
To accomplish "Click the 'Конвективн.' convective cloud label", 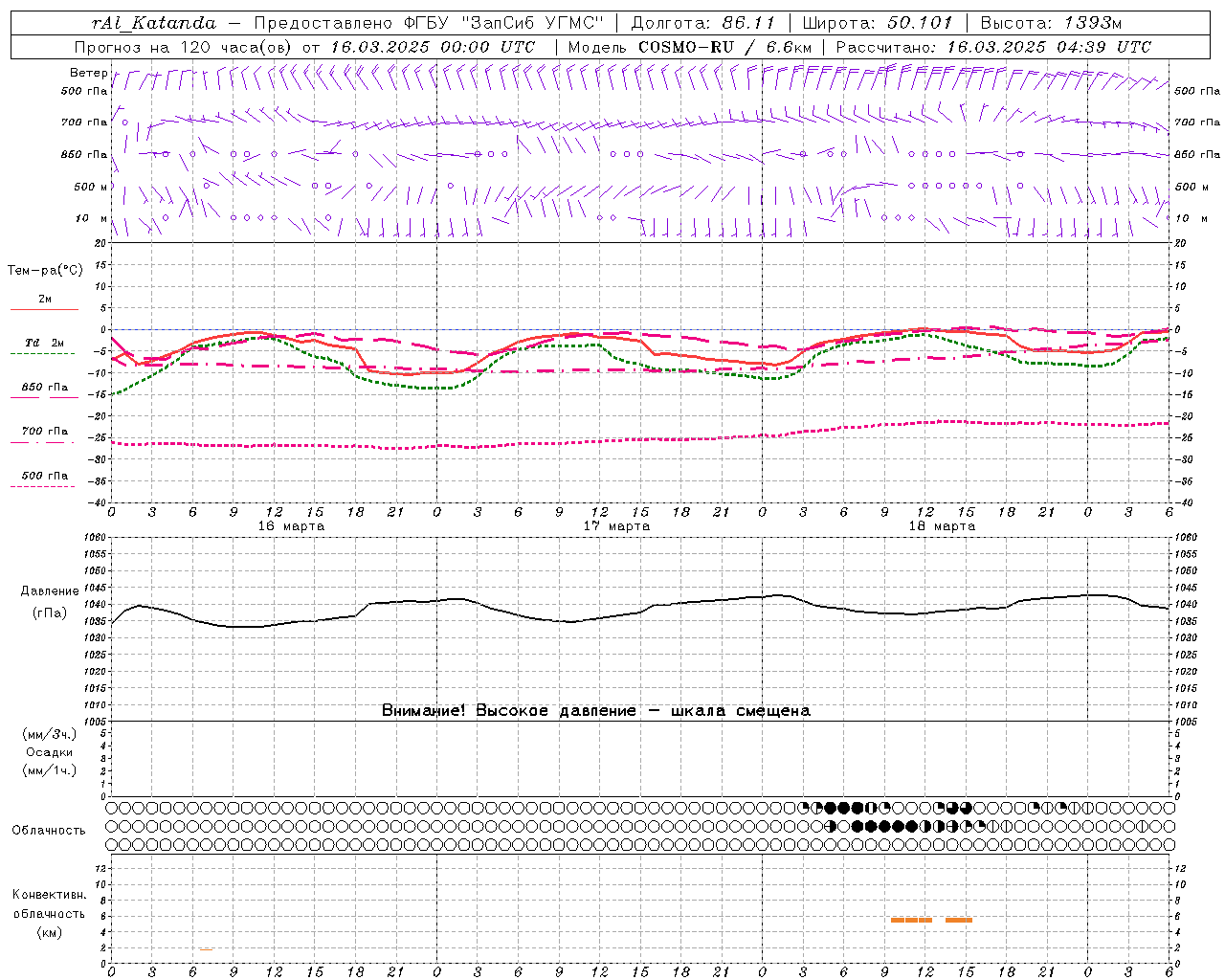I will 50,895.
